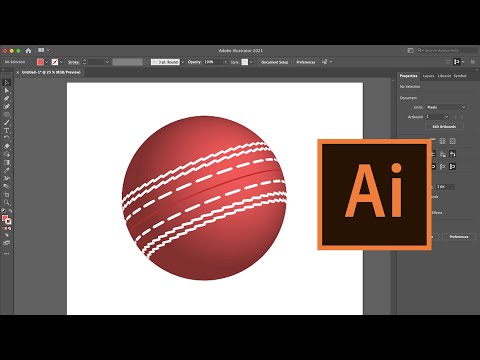
Task: Select the Type tool
Action: [x=7, y=130]
